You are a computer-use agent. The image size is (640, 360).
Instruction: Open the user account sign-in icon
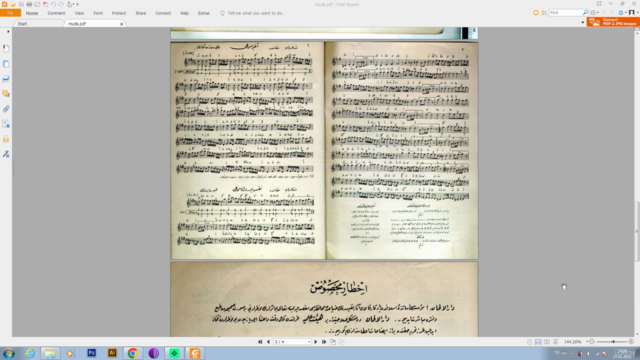click(632, 13)
